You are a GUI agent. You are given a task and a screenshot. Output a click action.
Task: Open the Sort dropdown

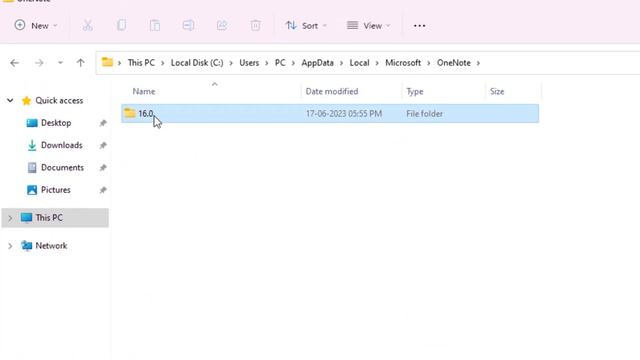coord(306,26)
